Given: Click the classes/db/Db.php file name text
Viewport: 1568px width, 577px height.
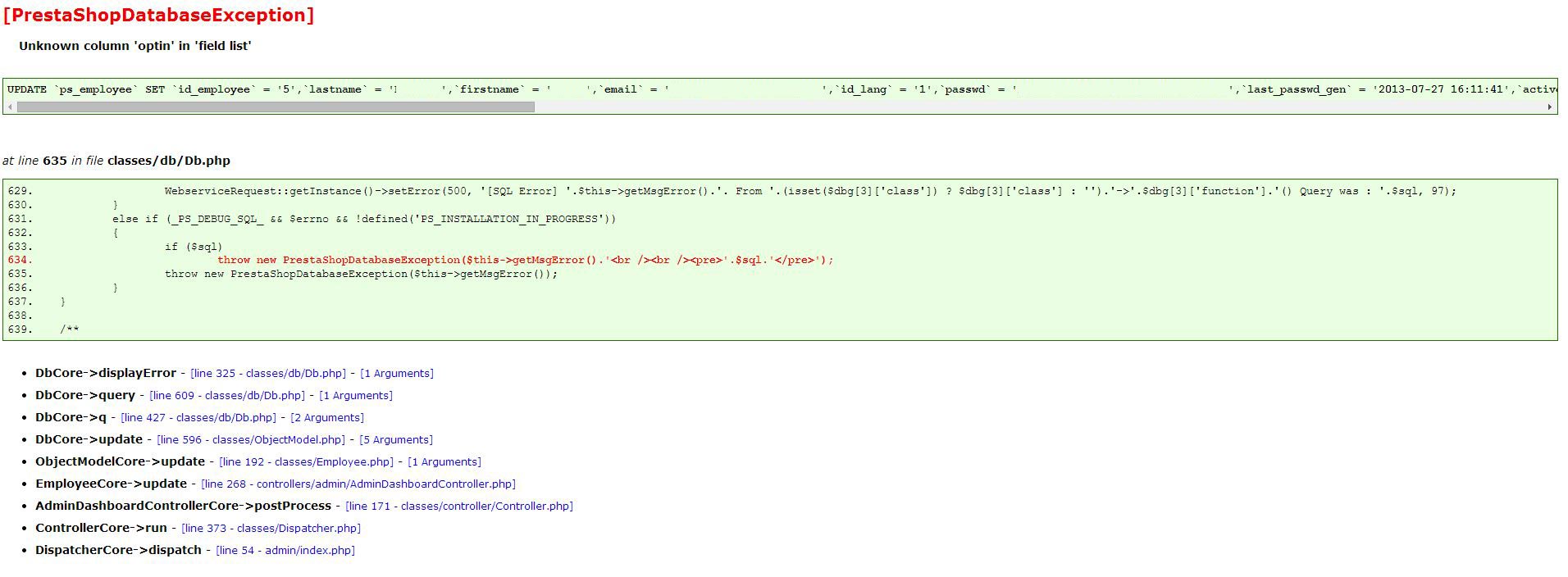Looking at the screenshot, I should (x=169, y=161).
